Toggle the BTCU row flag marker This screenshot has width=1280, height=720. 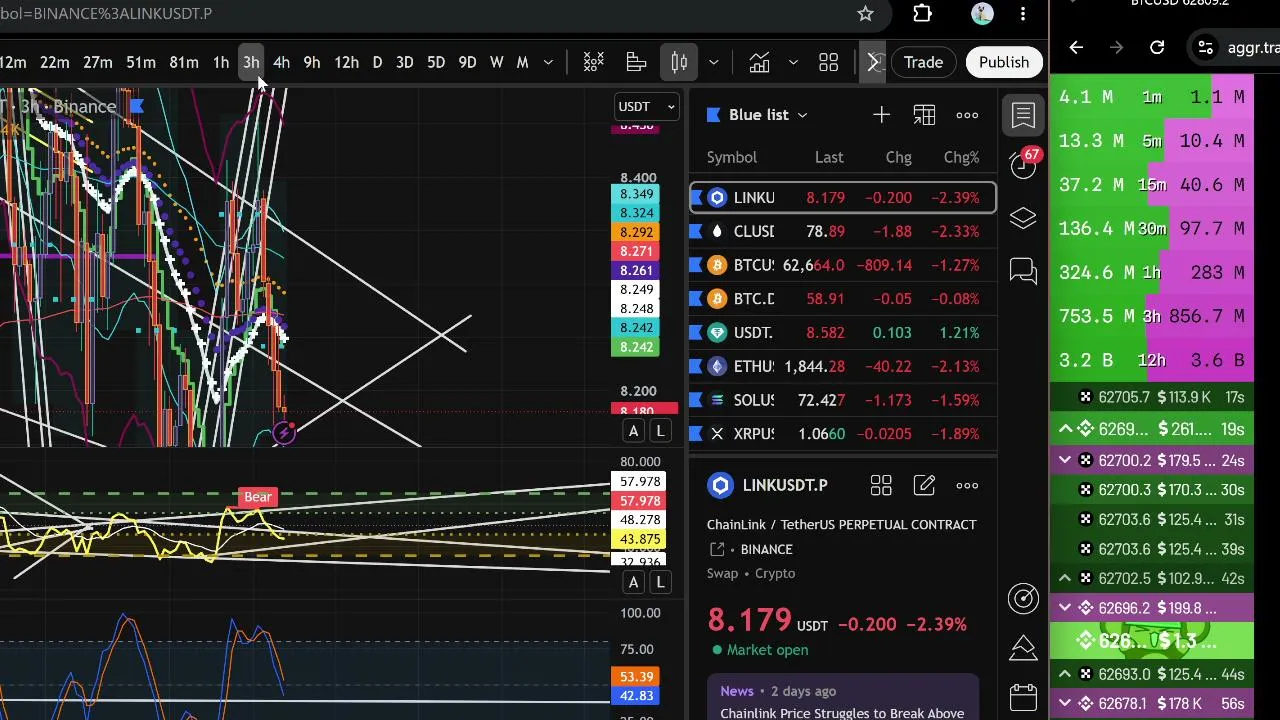click(x=696, y=265)
